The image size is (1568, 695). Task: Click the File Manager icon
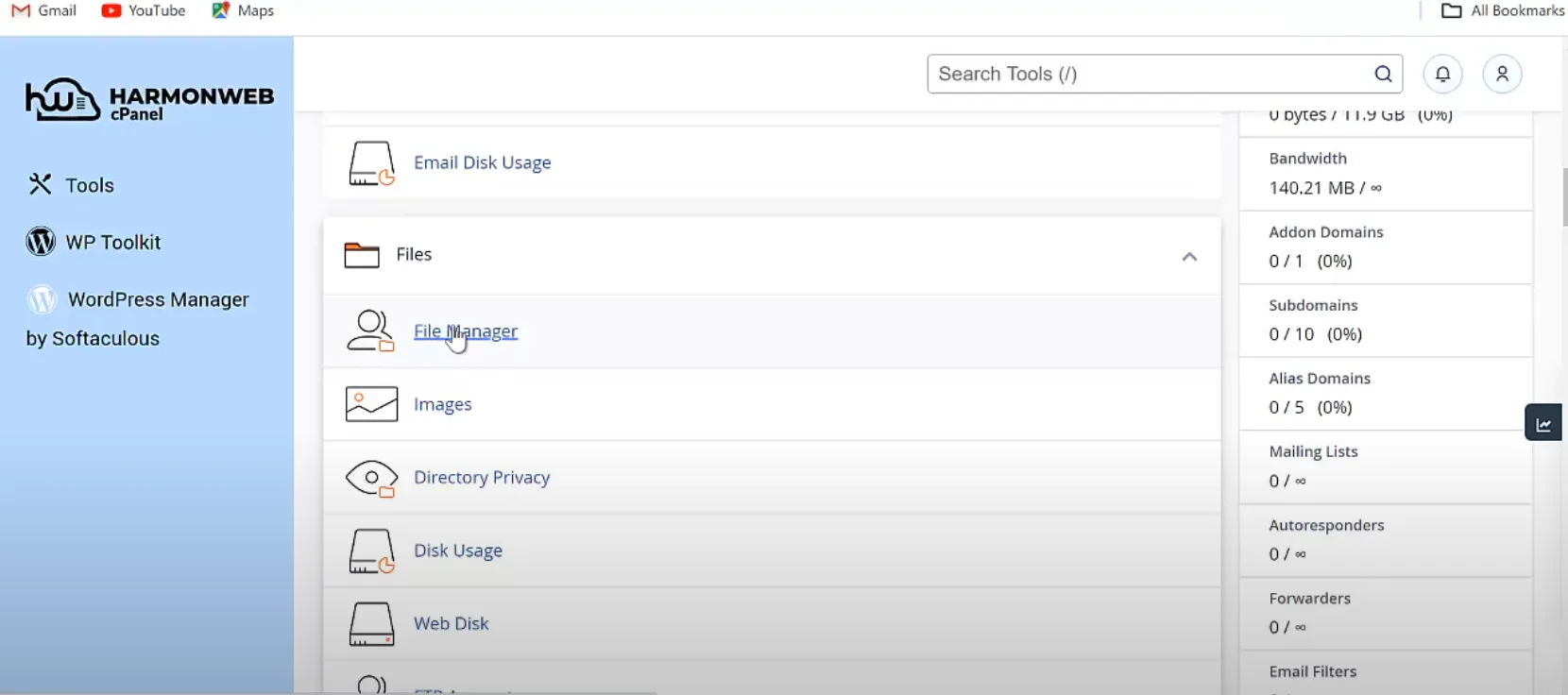370,331
